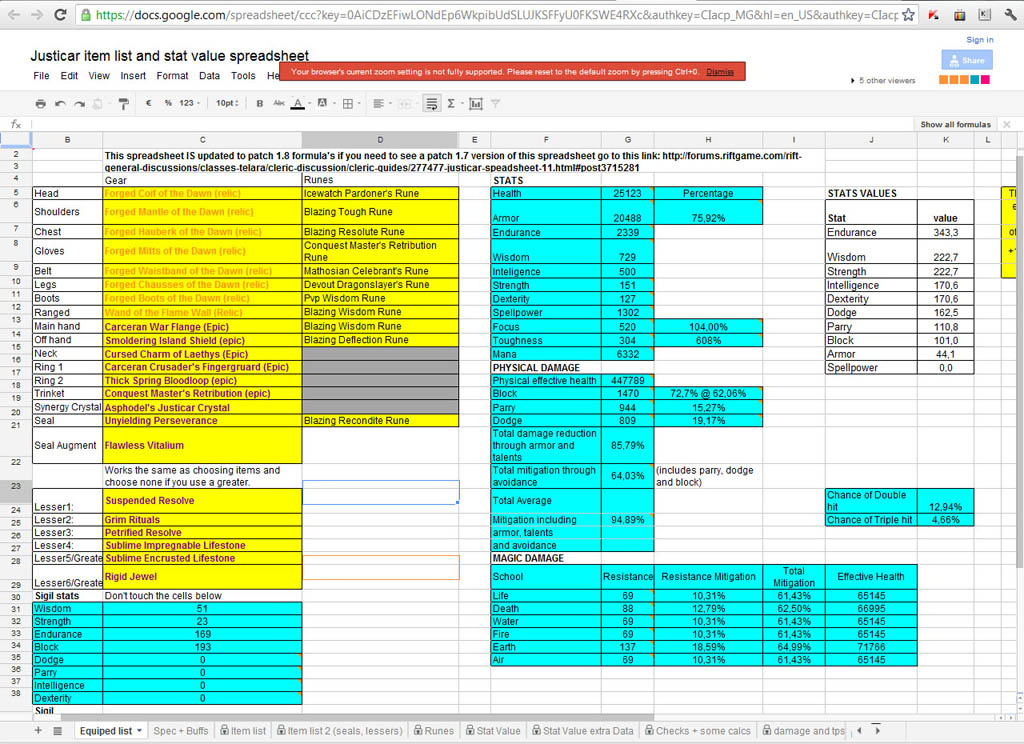Click Show all formulas button
Viewport: 1024px width, 744px height.
pyautogui.click(x=955, y=124)
